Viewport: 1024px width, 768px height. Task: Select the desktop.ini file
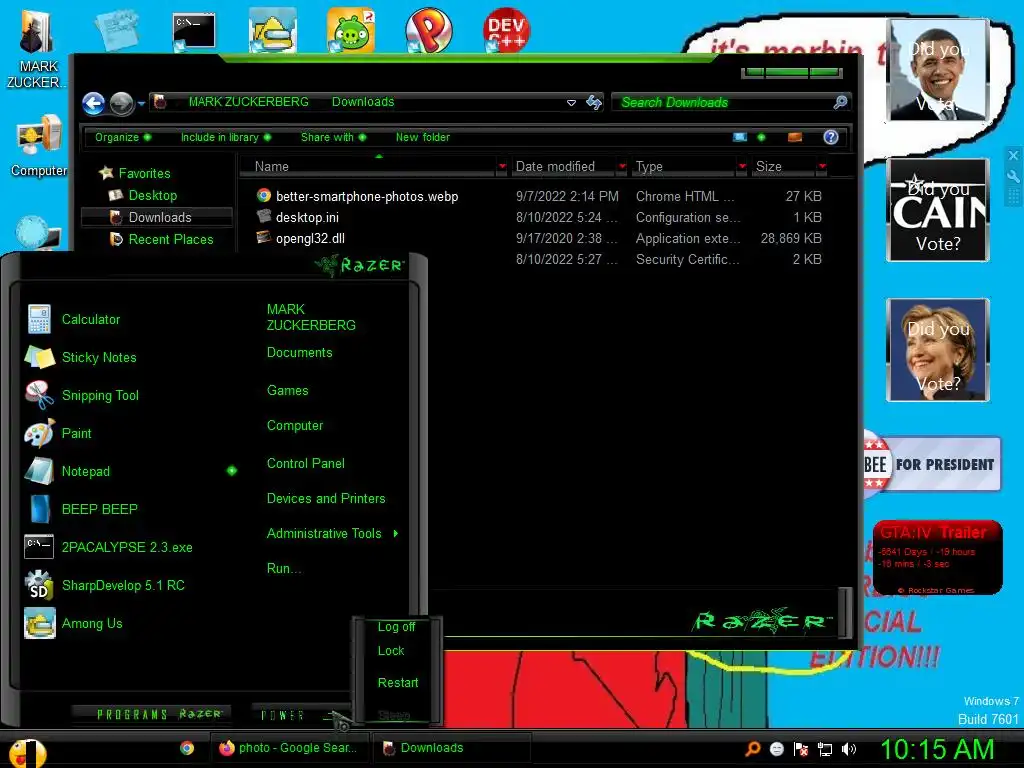[x=307, y=217]
